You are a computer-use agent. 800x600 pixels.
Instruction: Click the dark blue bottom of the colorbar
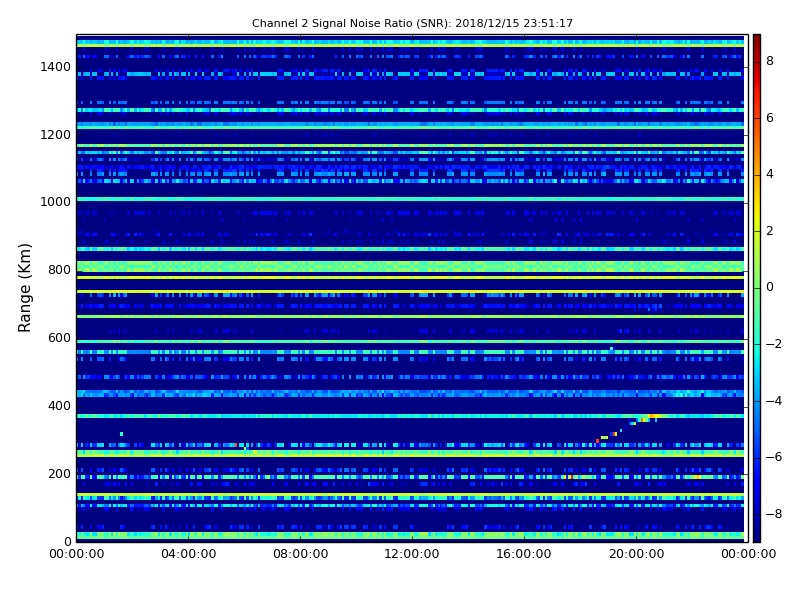757,533
